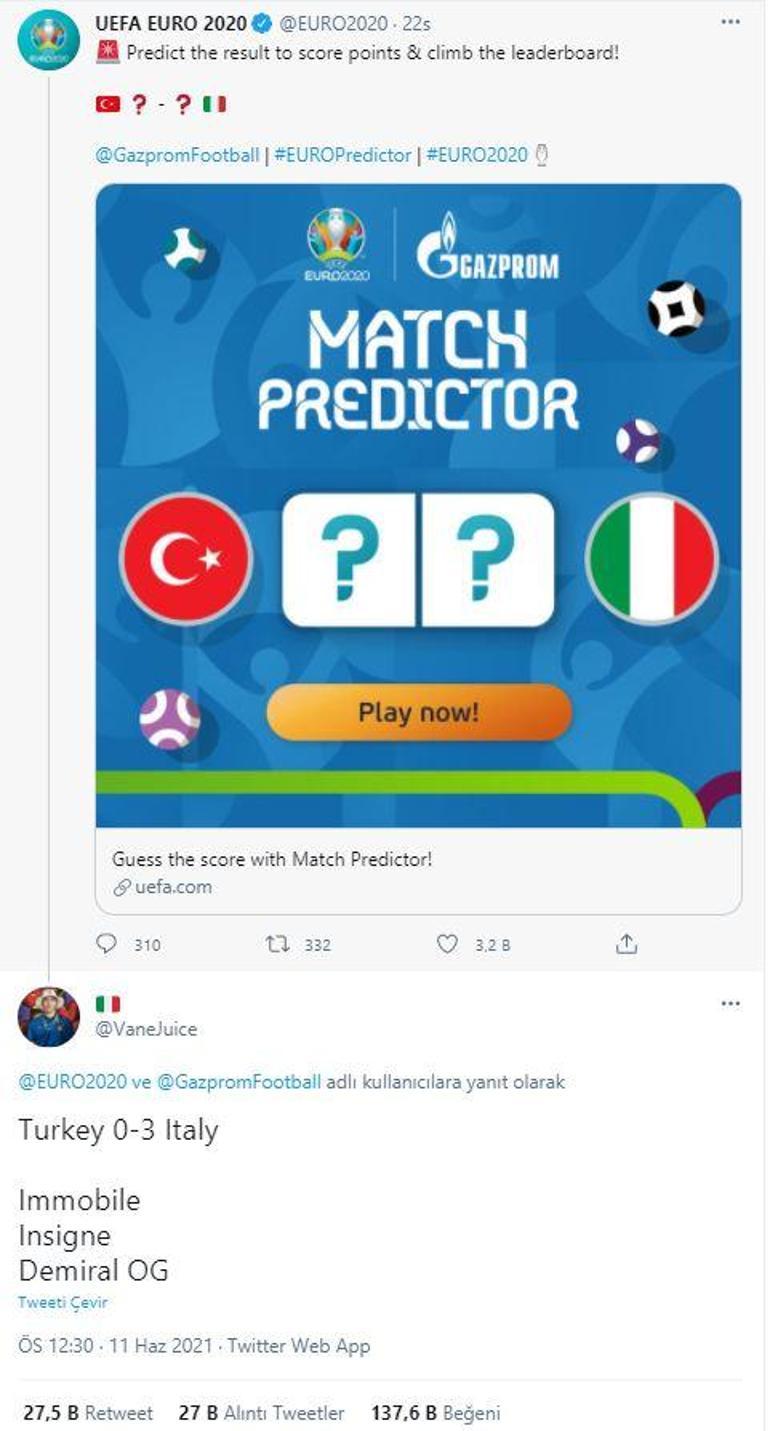This screenshot has width=770, height=1431.
Task: Click Tweeti Çevir to translate tweet
Action: click(62, 1303)
